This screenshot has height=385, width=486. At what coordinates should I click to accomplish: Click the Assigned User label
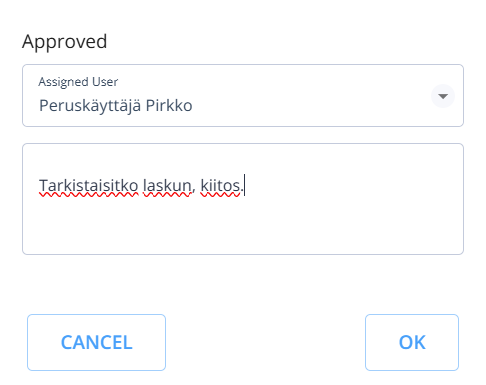[x=78, y=82]
